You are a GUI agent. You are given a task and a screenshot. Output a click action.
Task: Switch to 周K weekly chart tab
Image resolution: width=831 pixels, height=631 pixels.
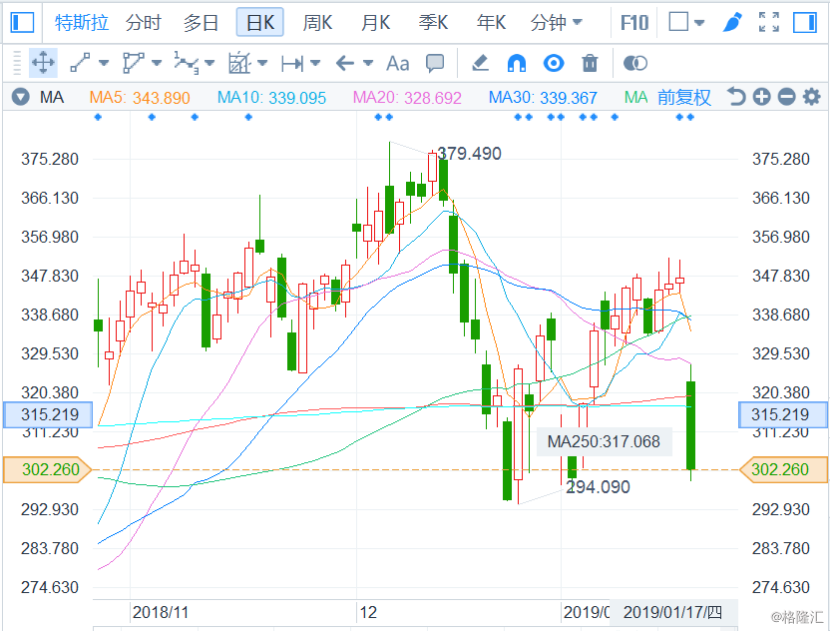(317, 22)
